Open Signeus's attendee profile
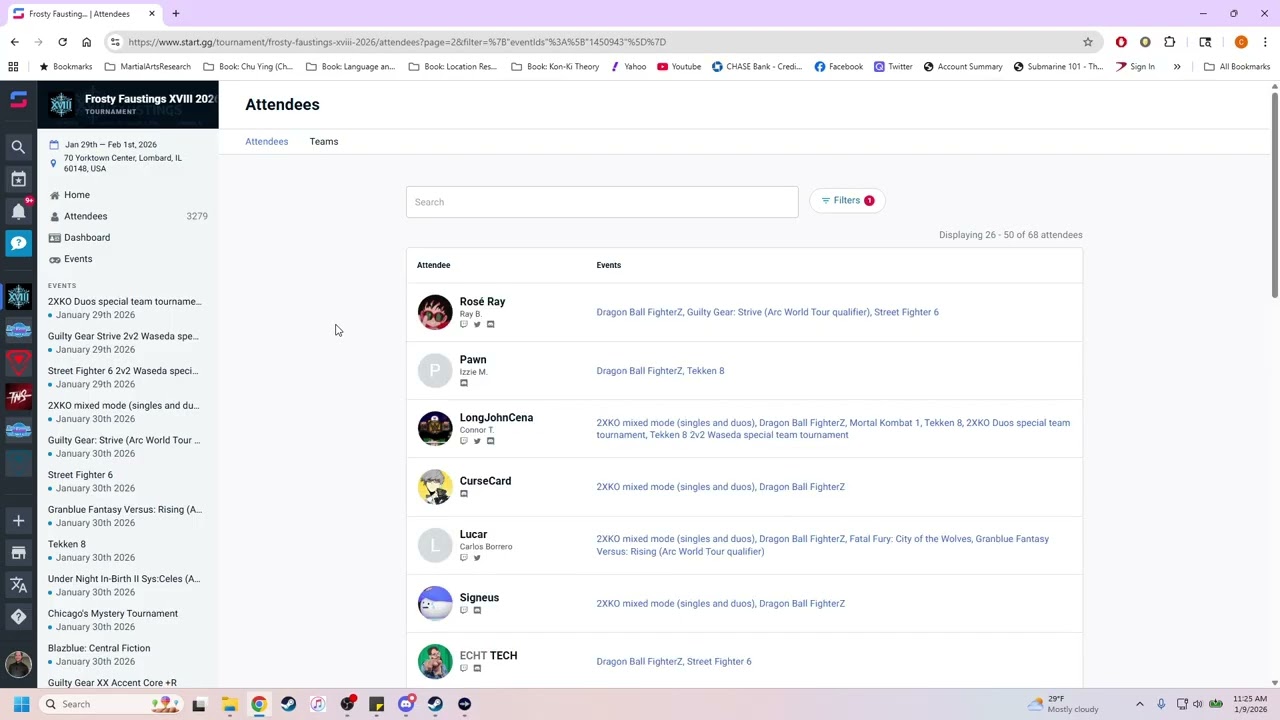 point(479,598)
